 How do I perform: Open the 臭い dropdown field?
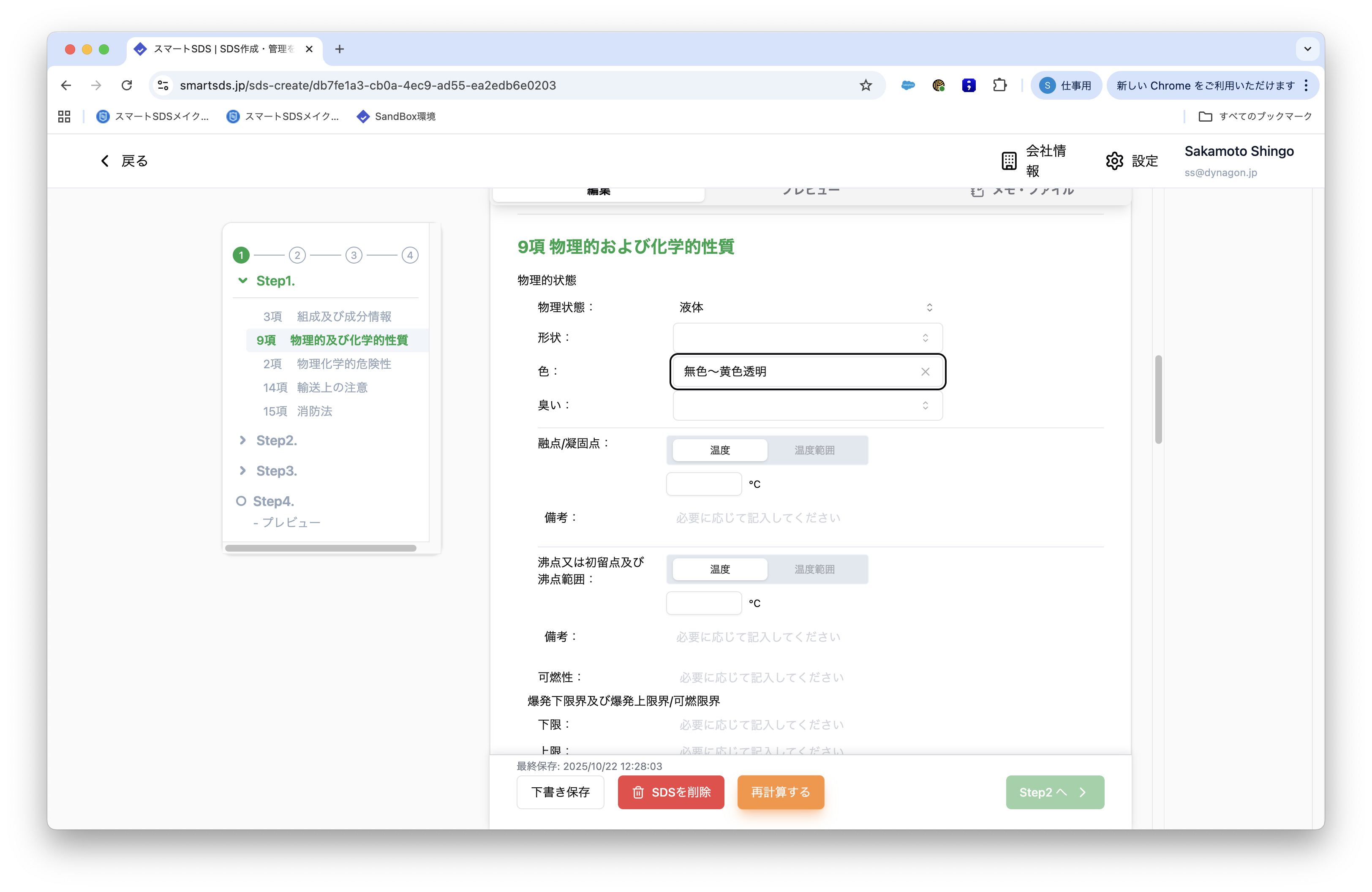point(807,405)
